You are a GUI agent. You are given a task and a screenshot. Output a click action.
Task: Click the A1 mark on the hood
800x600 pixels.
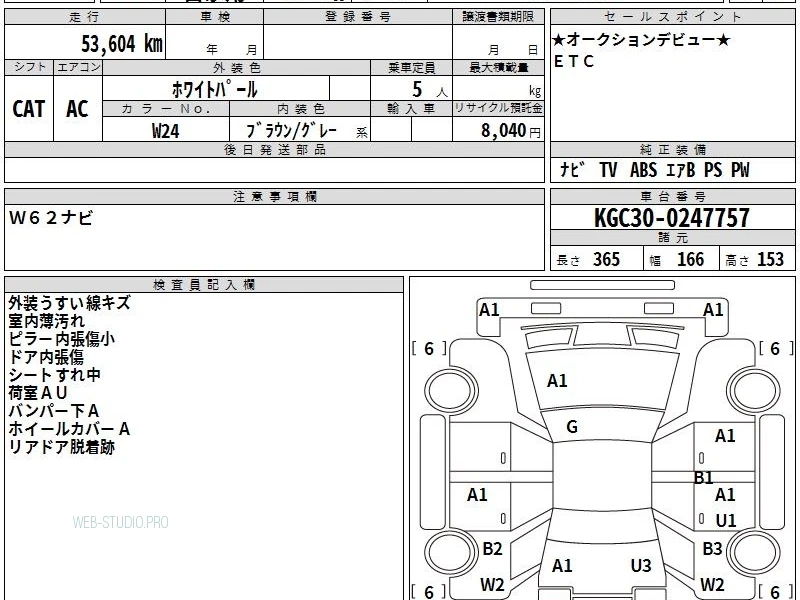[x=557, y=381]
